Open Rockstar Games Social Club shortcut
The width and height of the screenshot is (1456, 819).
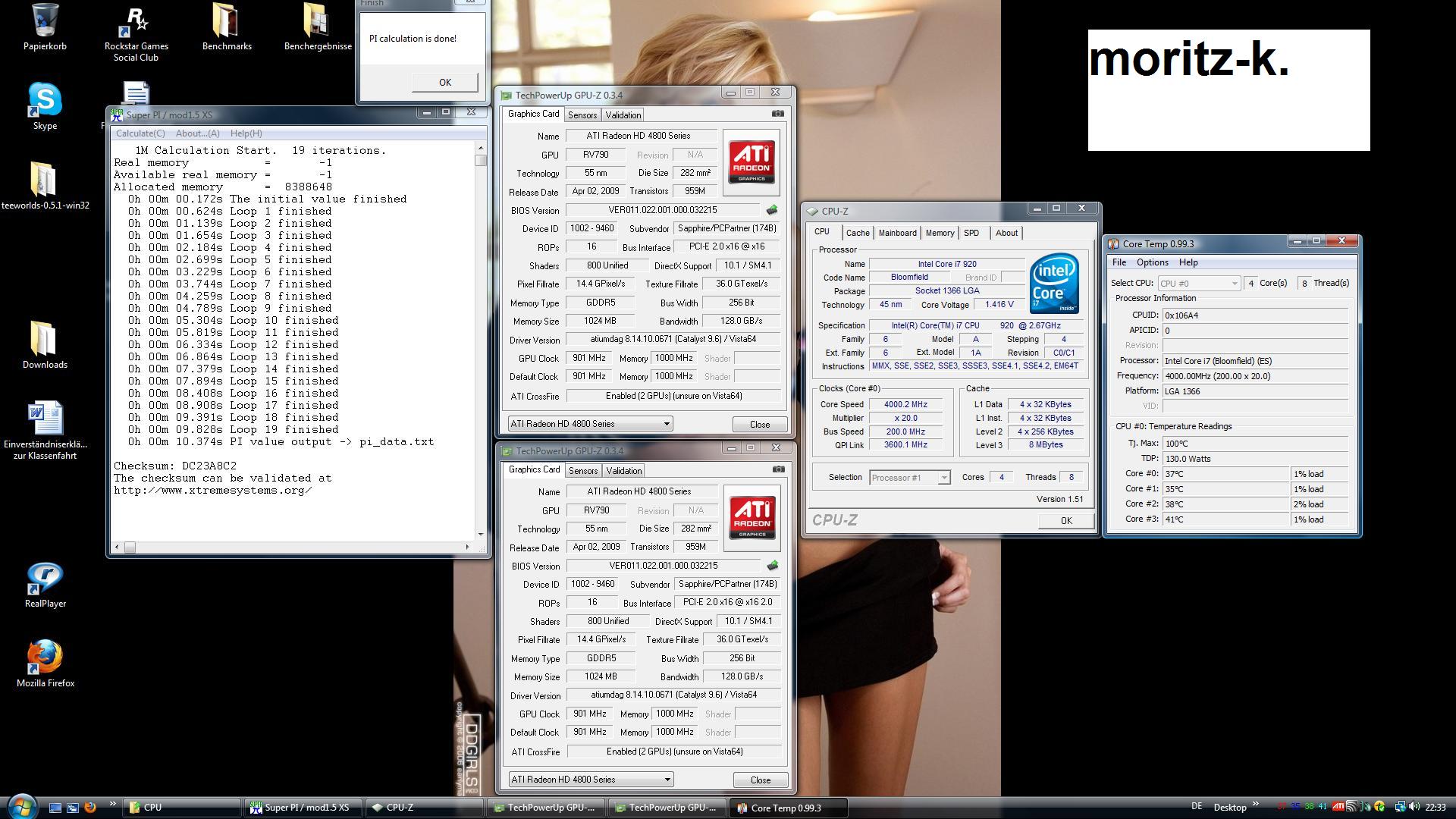click(136, 21)
